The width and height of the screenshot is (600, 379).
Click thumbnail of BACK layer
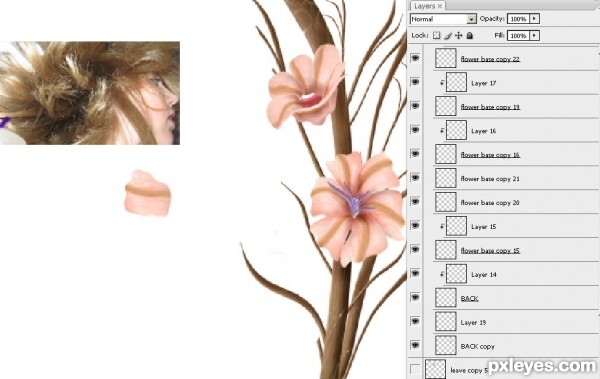(x=446, y=297)
